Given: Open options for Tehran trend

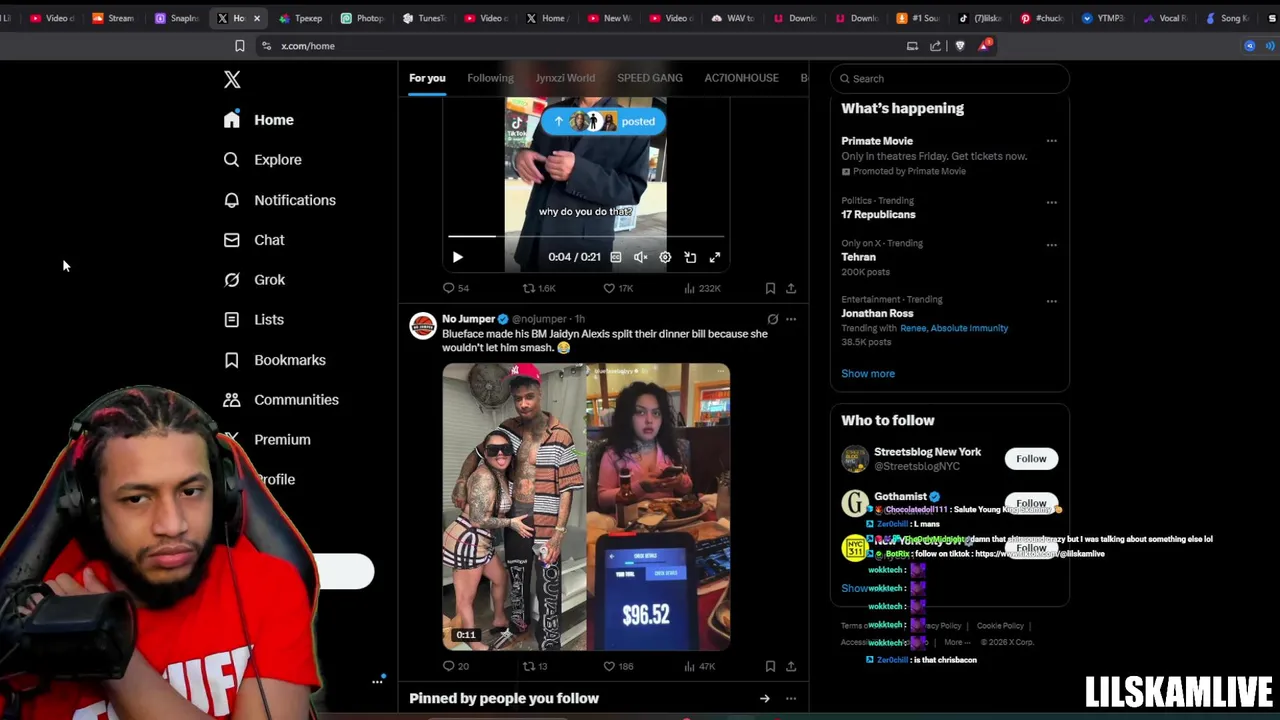Looking at the screenshot, I should [x=1051, y=245].
